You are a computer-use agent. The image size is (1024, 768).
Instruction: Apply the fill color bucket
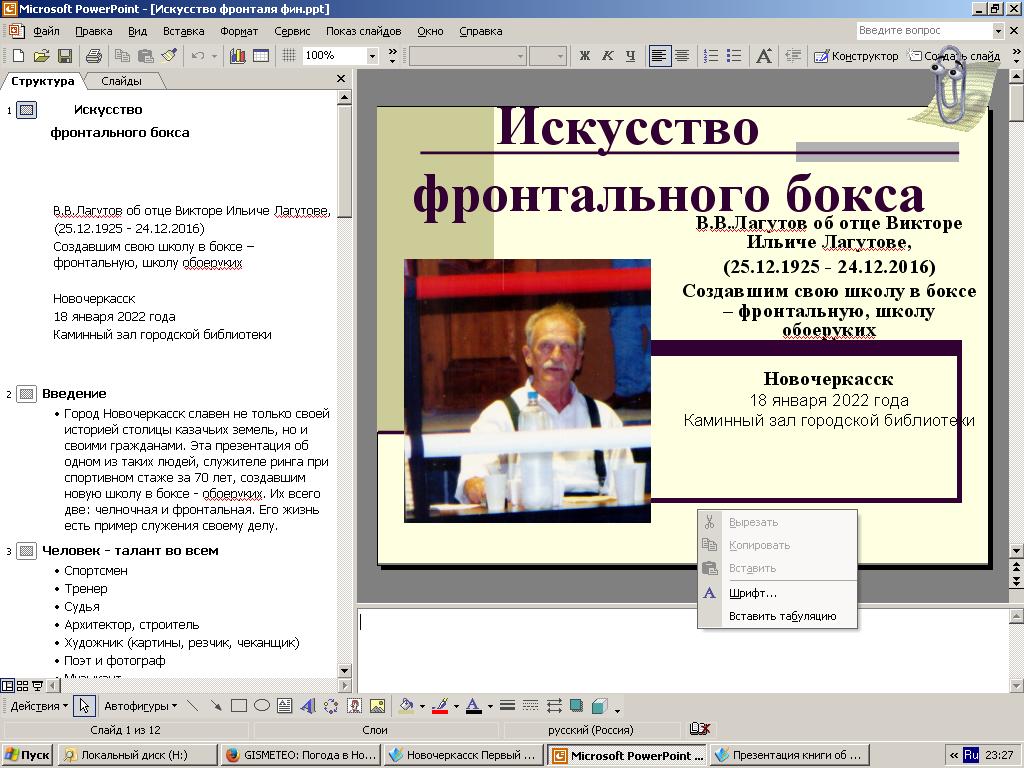[406, 706]
